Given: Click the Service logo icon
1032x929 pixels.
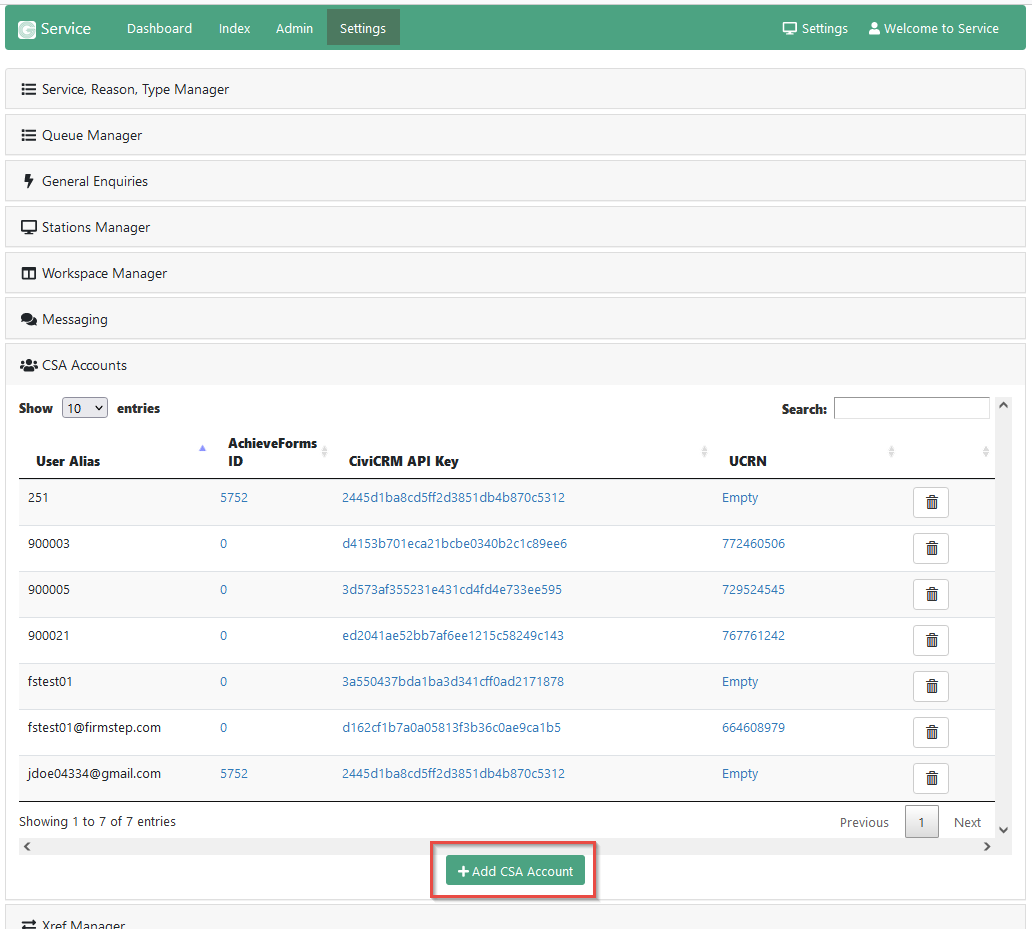Looking at the screenshot, I should tap(27, 30).
